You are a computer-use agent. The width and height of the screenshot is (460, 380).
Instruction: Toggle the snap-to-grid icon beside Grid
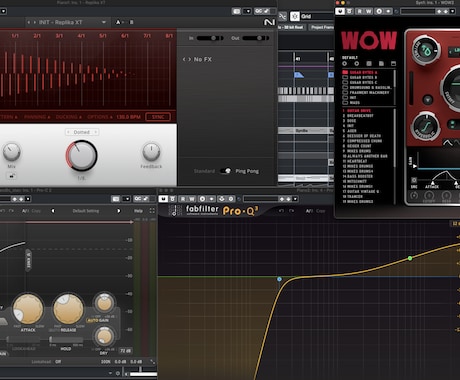pos(295,16)
